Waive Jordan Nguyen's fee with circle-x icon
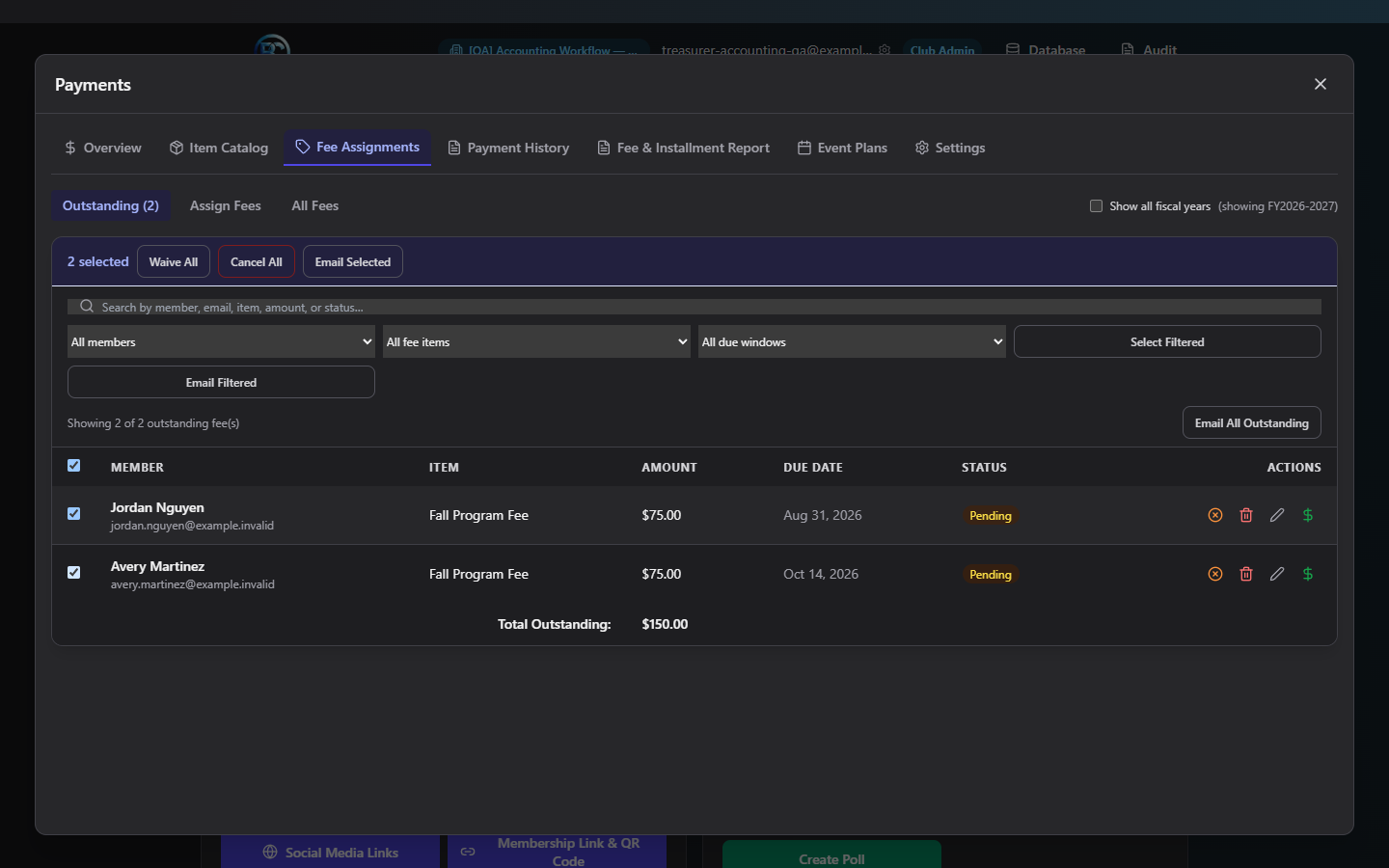Image resolution: width=1389 pixels, height=868 pixels. pyautogui.click(x=1215, y=515)
